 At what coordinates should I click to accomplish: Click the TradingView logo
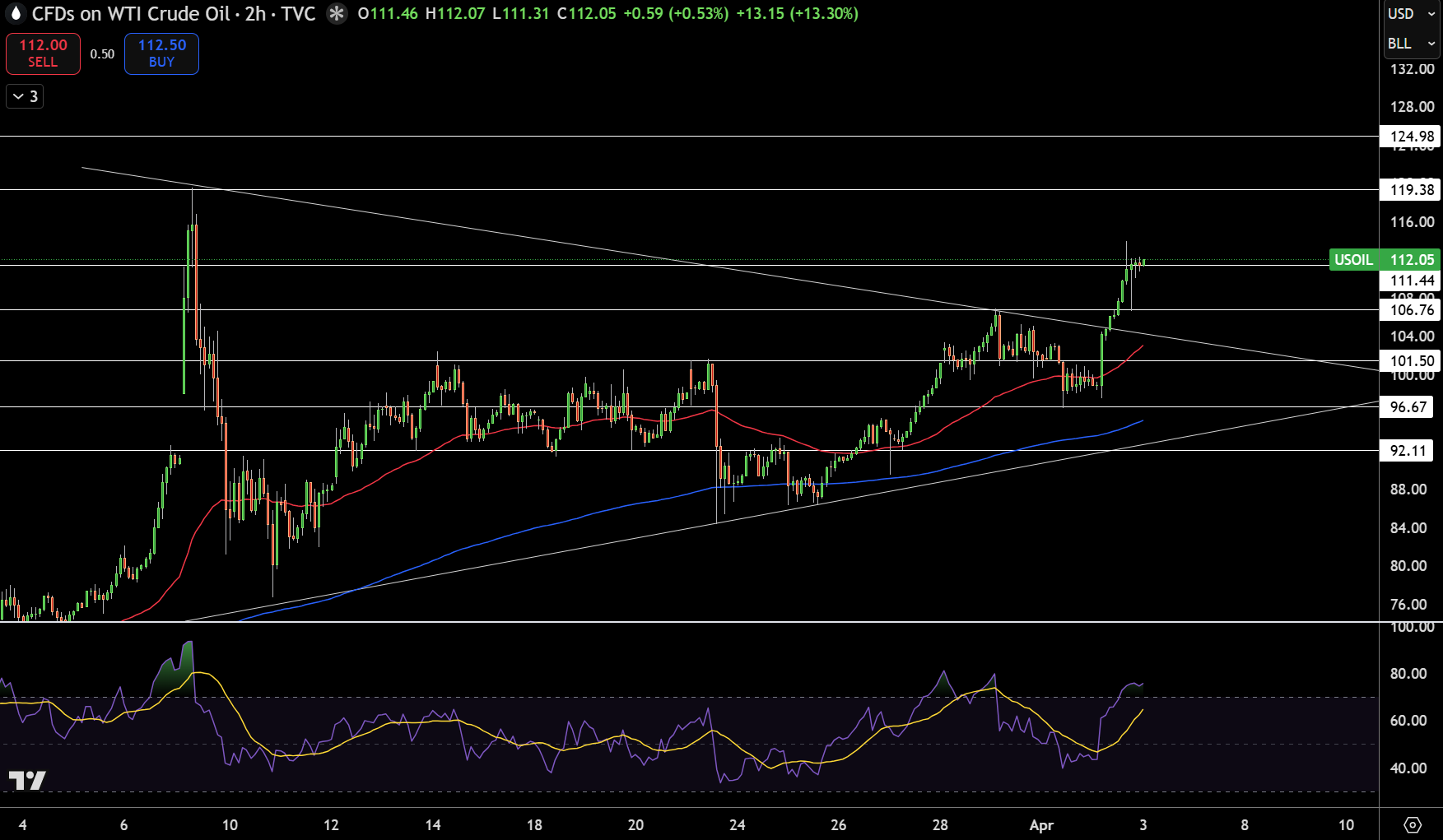click(27, 780)
